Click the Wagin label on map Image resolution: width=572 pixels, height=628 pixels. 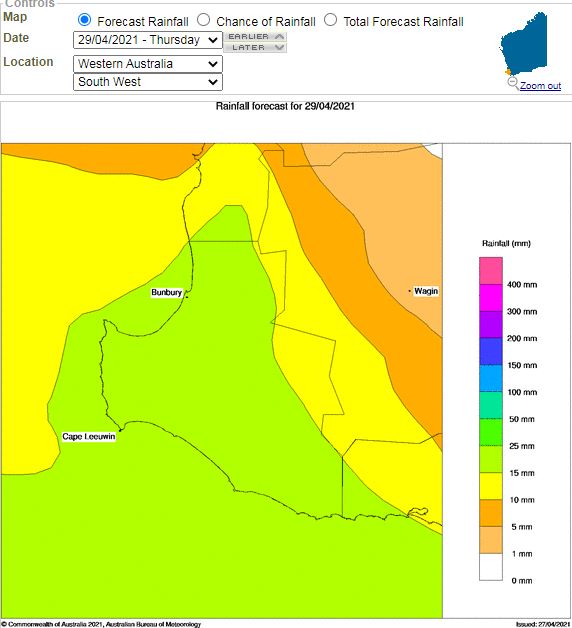(x=426, y=291)
